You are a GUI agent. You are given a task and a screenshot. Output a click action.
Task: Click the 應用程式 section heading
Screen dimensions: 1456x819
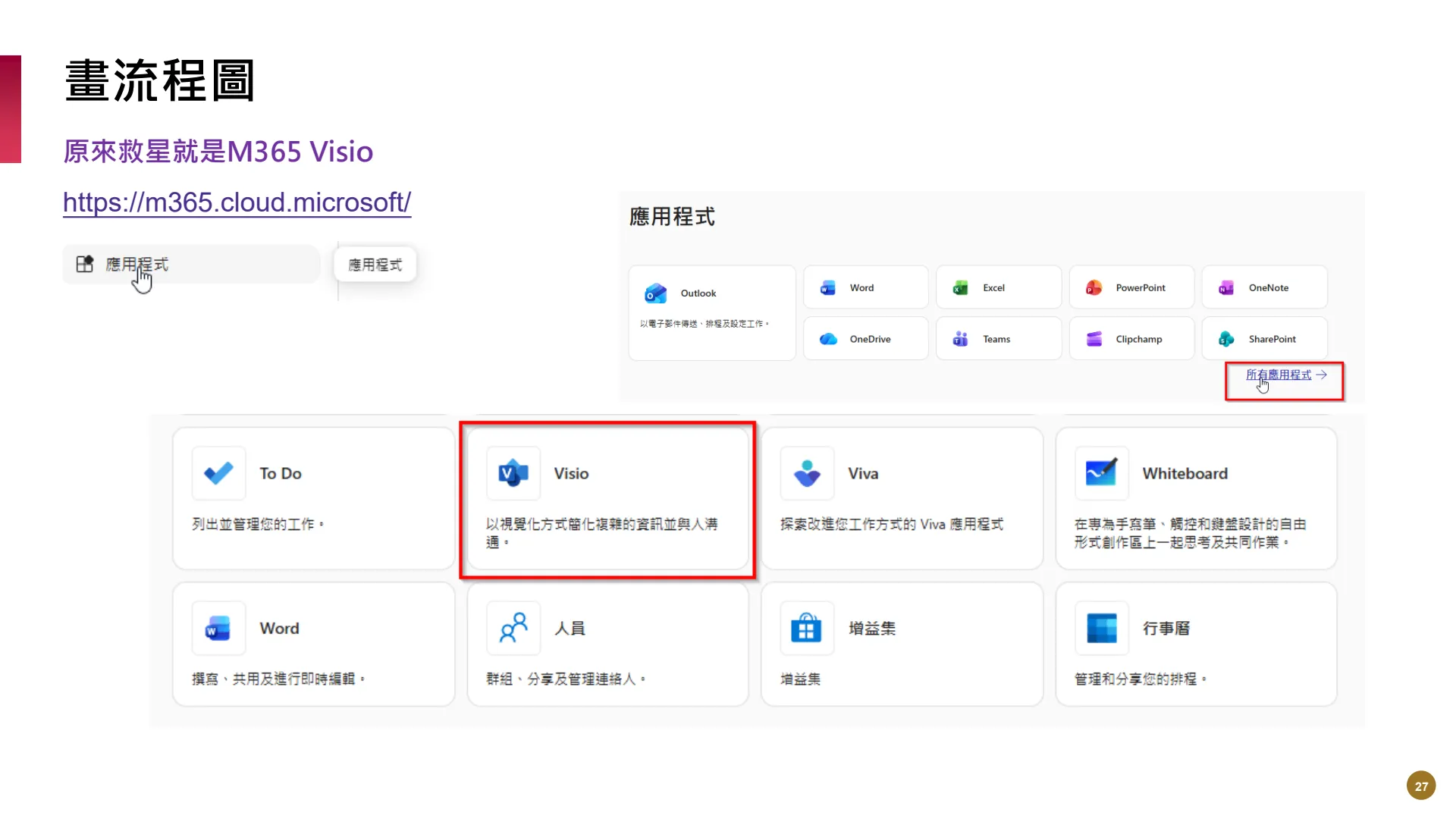pyautogui.click(x=672, y=217)
